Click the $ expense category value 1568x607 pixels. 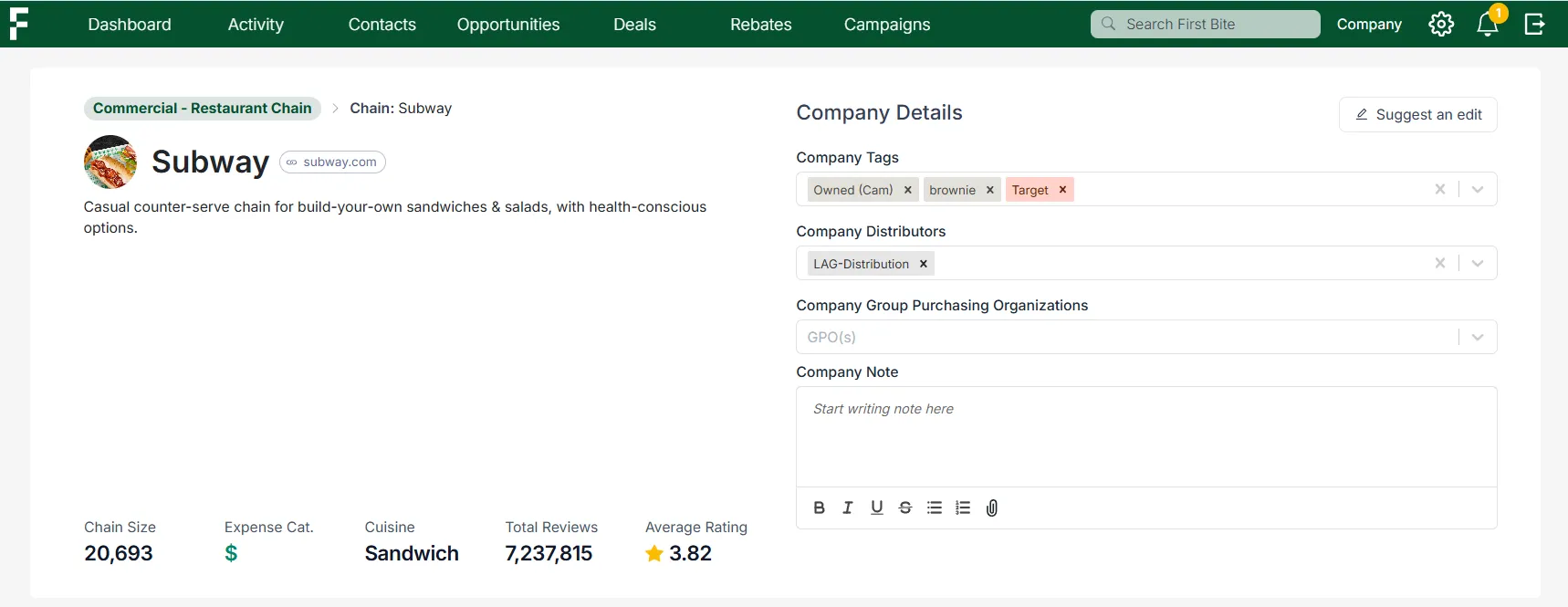pyautogui.click(x=231, y=553)
